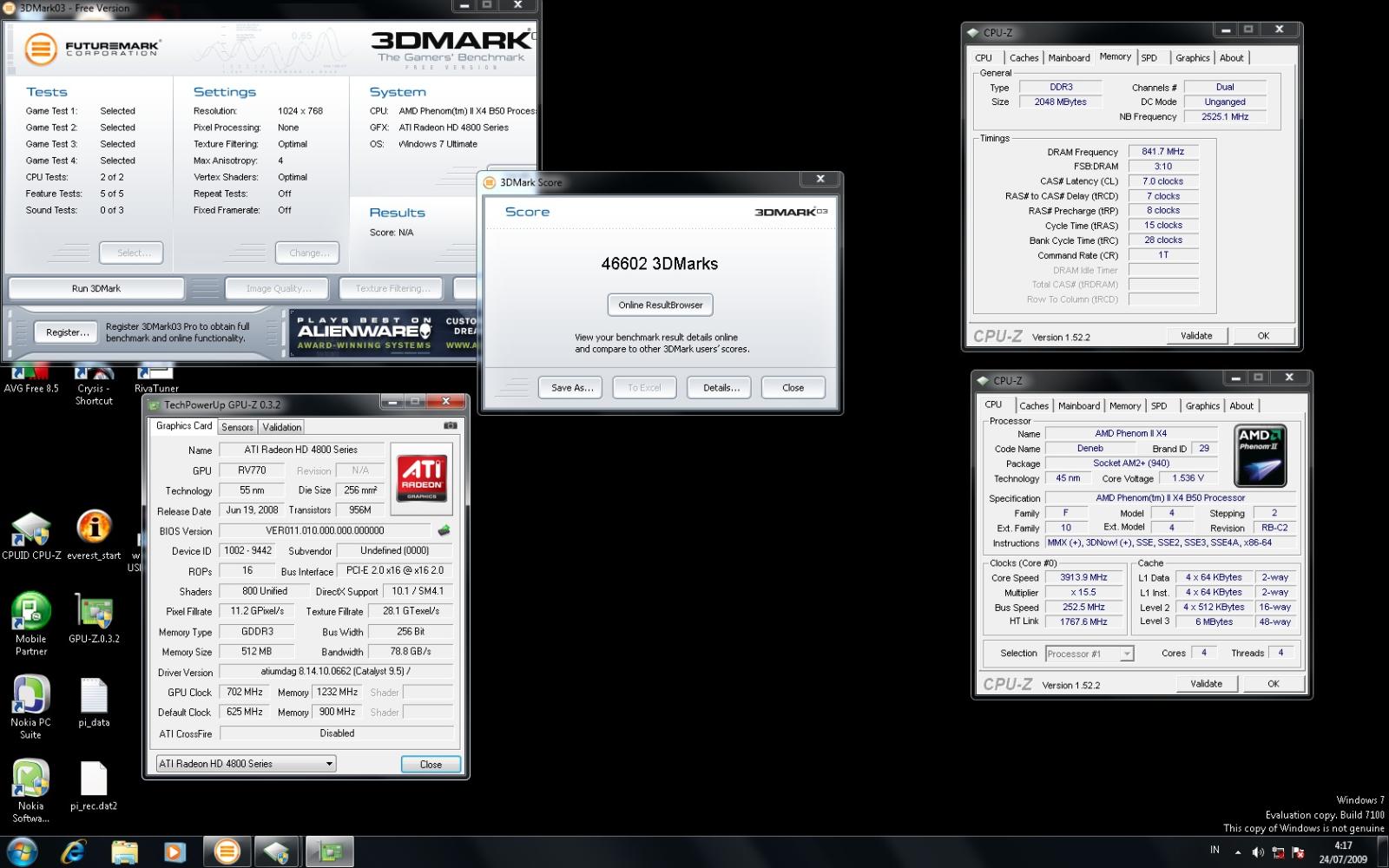
Task: Switch to 3DMark03 via its taskbar button
Action: pos(227,852)
